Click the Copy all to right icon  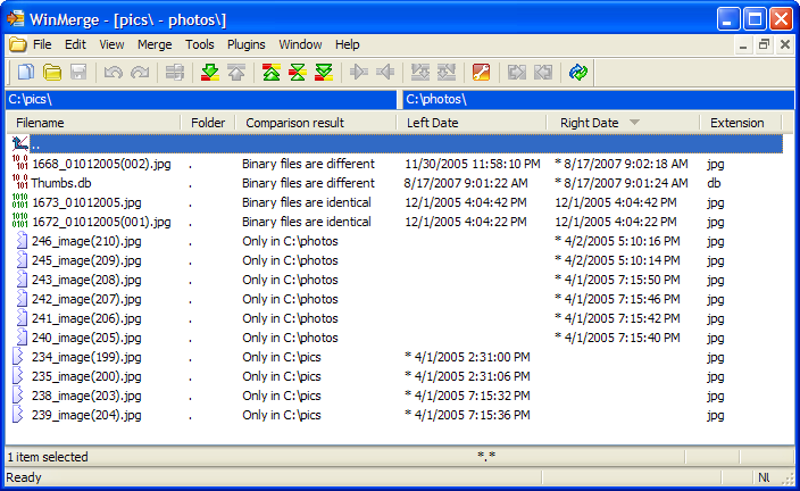coord(420,72)
